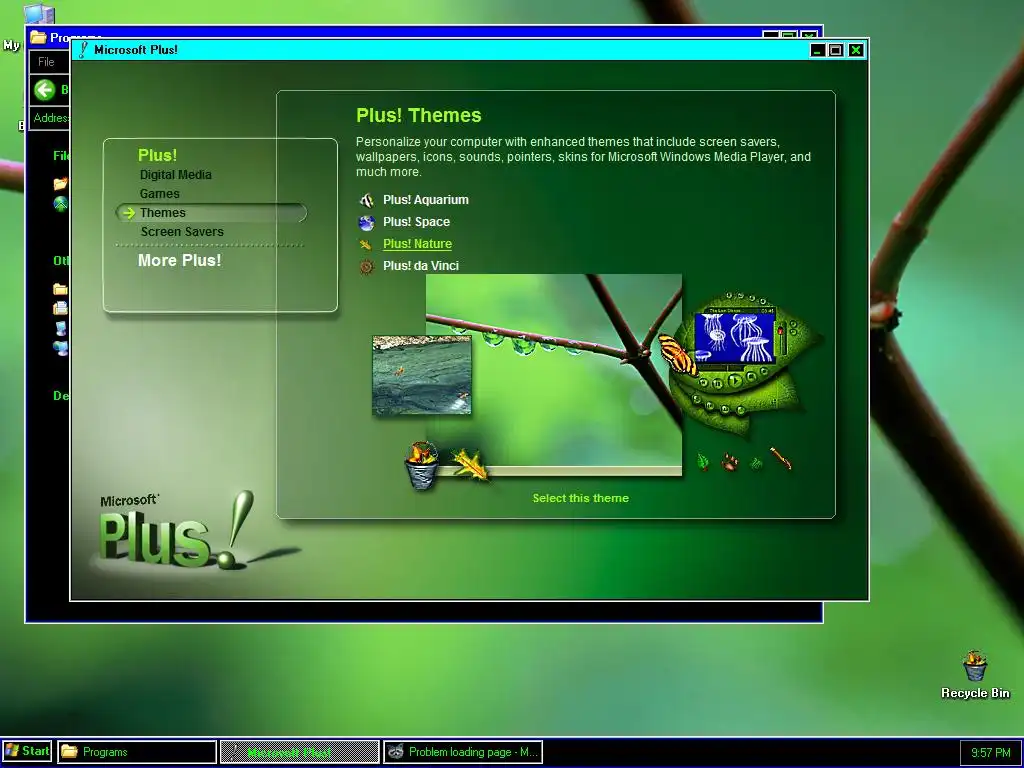Click the Back arrow in Programs window

(44, 89)
